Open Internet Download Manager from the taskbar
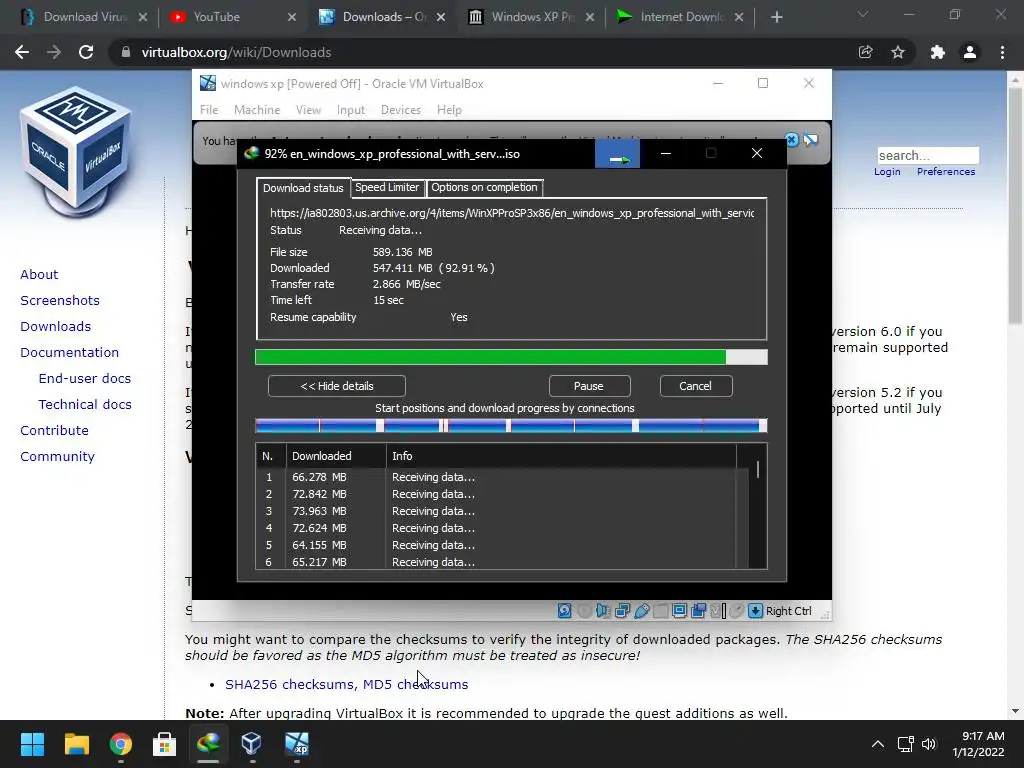 208,743
